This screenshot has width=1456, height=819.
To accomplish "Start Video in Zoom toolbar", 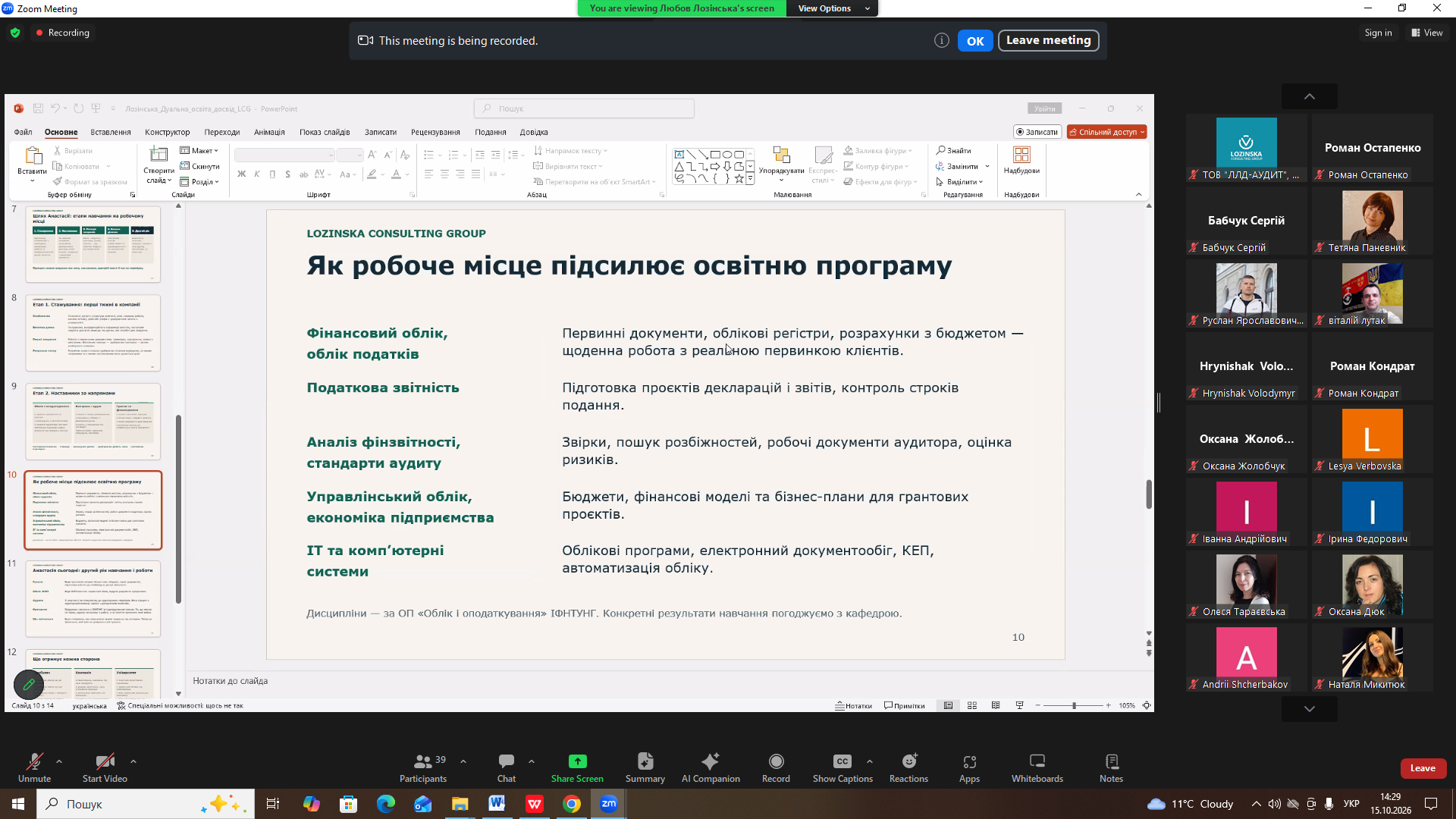I will pos(105,767).
